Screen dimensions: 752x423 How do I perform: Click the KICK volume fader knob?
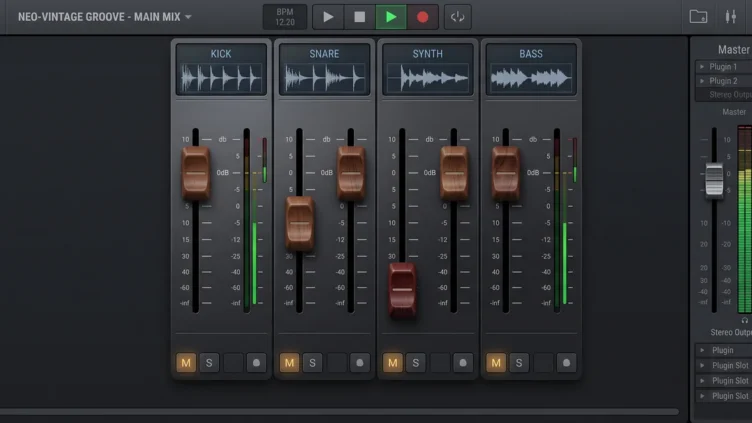[196, 174]
